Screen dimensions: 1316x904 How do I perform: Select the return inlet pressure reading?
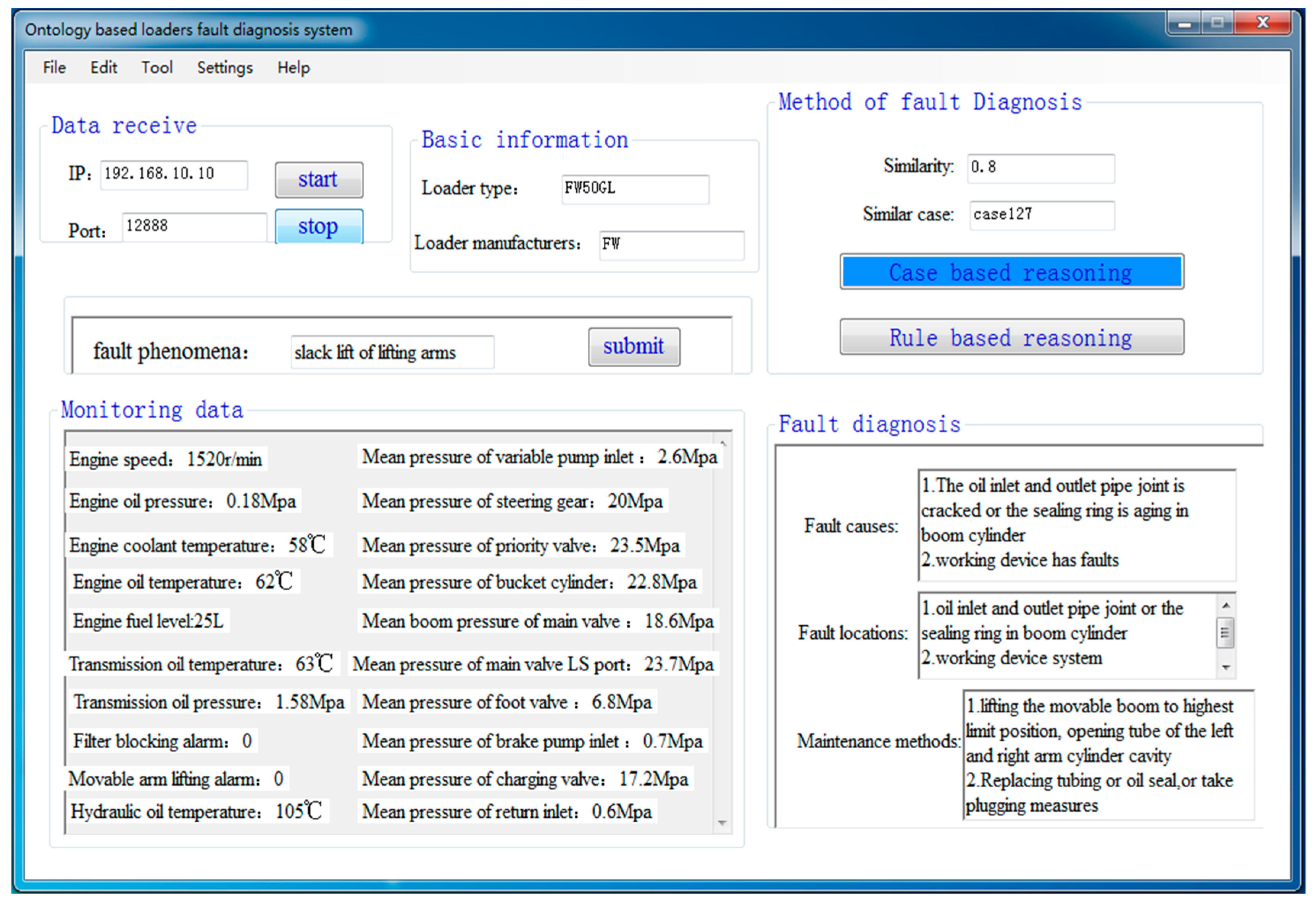507,812
